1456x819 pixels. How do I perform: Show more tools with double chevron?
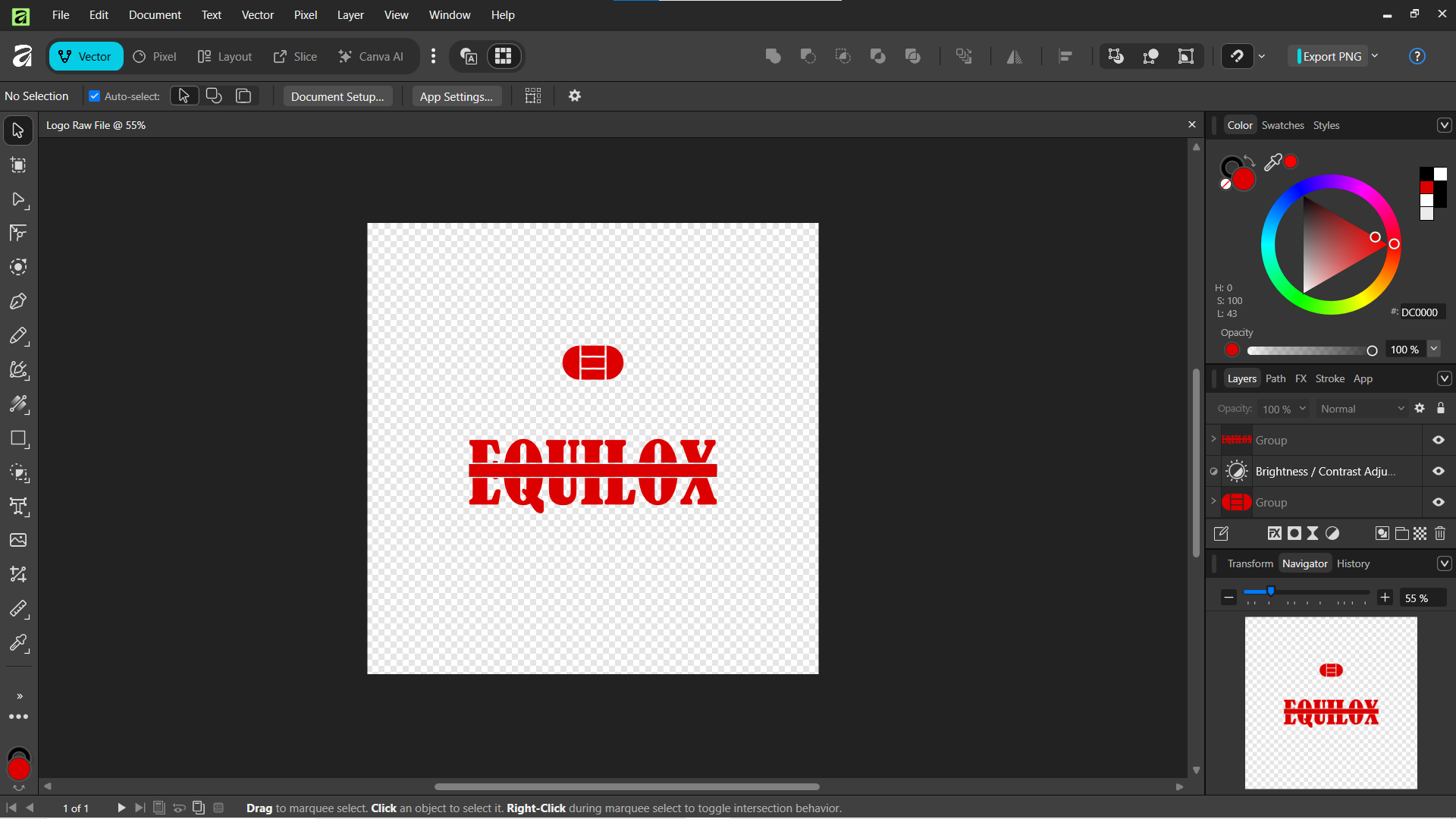(20, 696)
